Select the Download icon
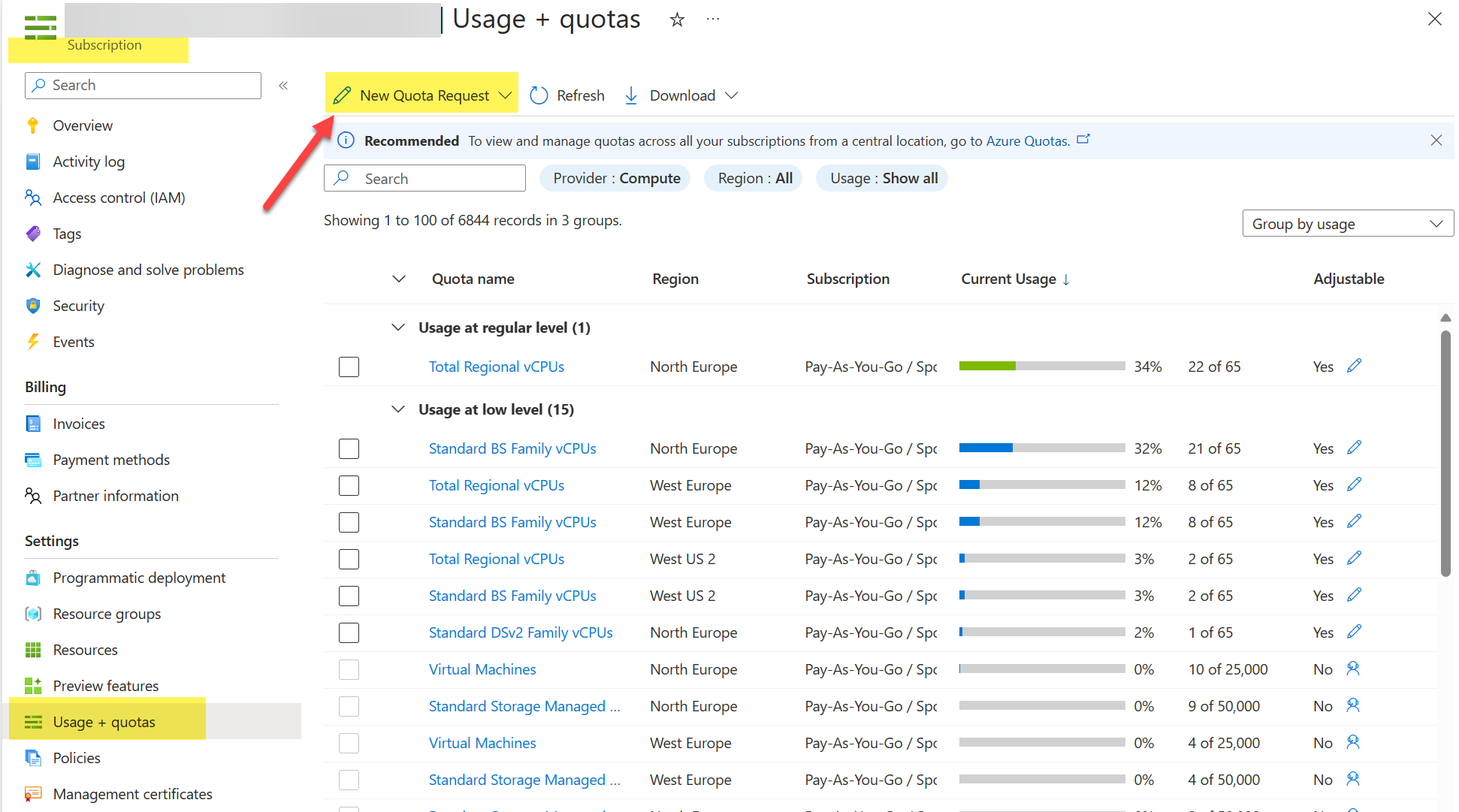This screenshot has width=1459, height=812. [631, 95]
